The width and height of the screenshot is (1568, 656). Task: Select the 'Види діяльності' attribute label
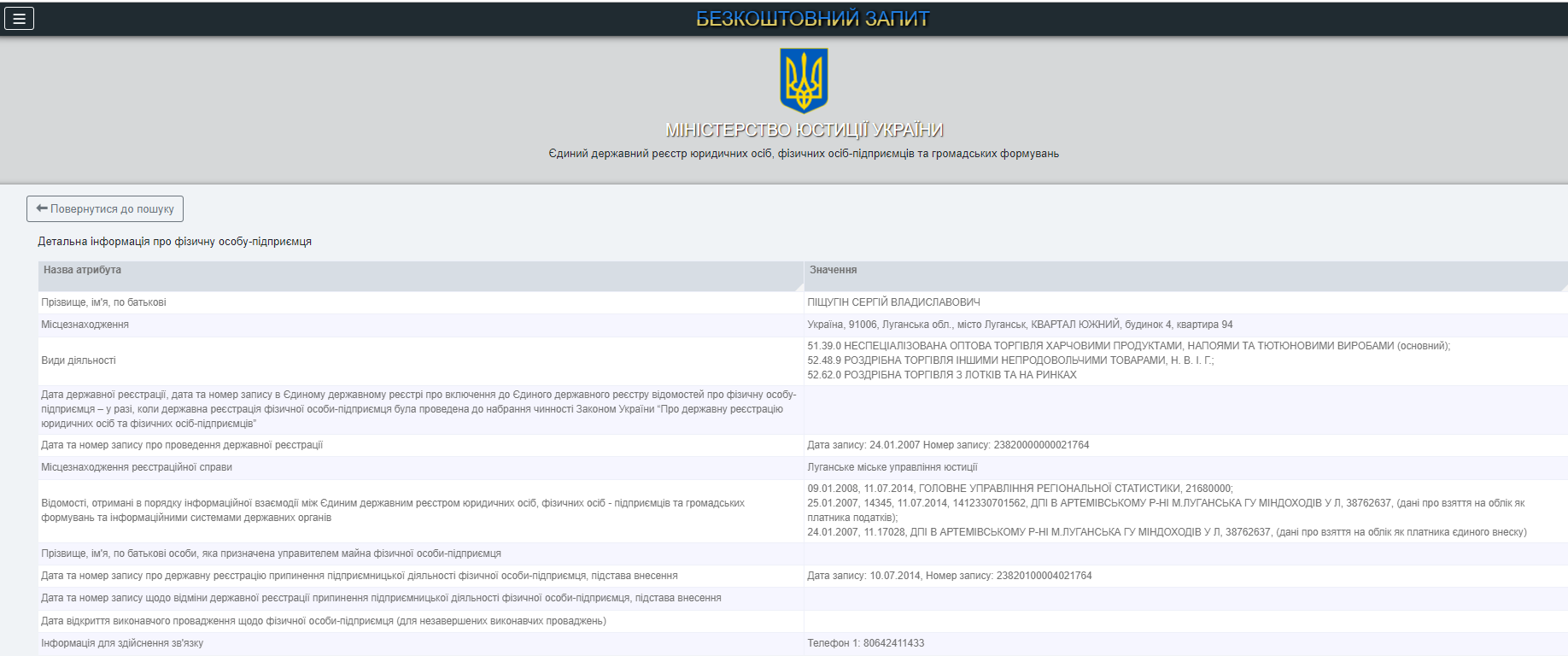click(x=79, y=360)
